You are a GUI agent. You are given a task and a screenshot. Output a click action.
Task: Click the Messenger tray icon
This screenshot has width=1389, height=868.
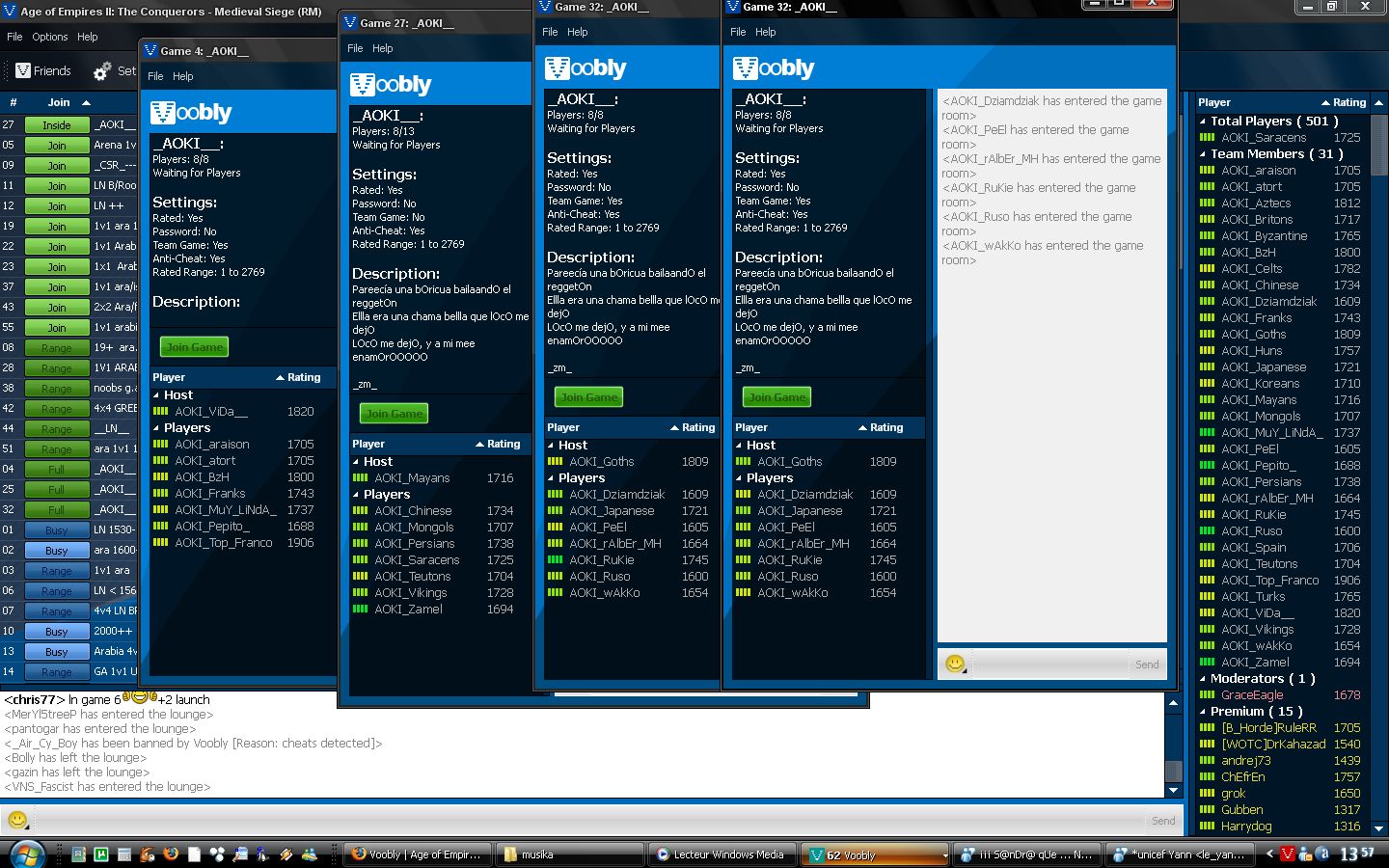point(1305,854)
